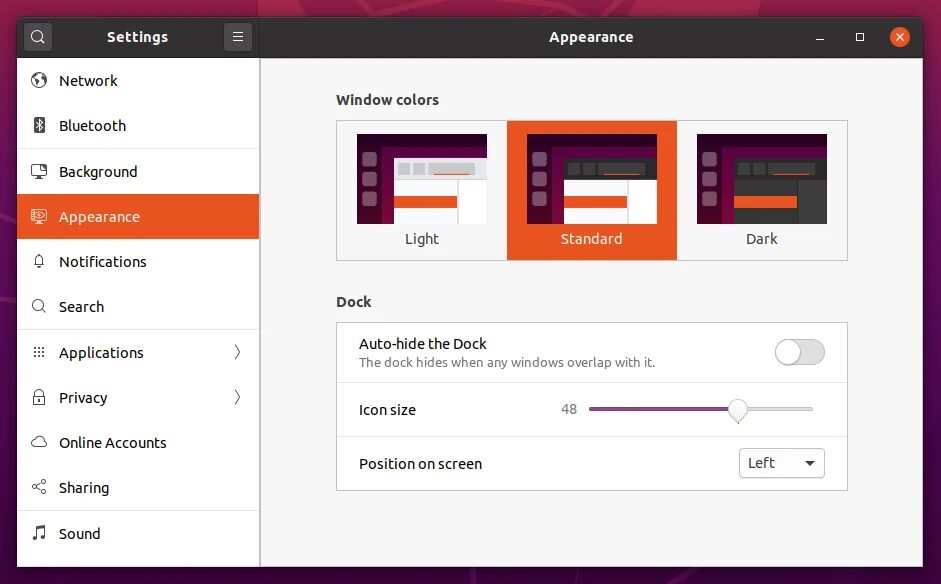Click the dock hides description text
The width and height of the screenshot is (941, 584).
pos(507,363)
